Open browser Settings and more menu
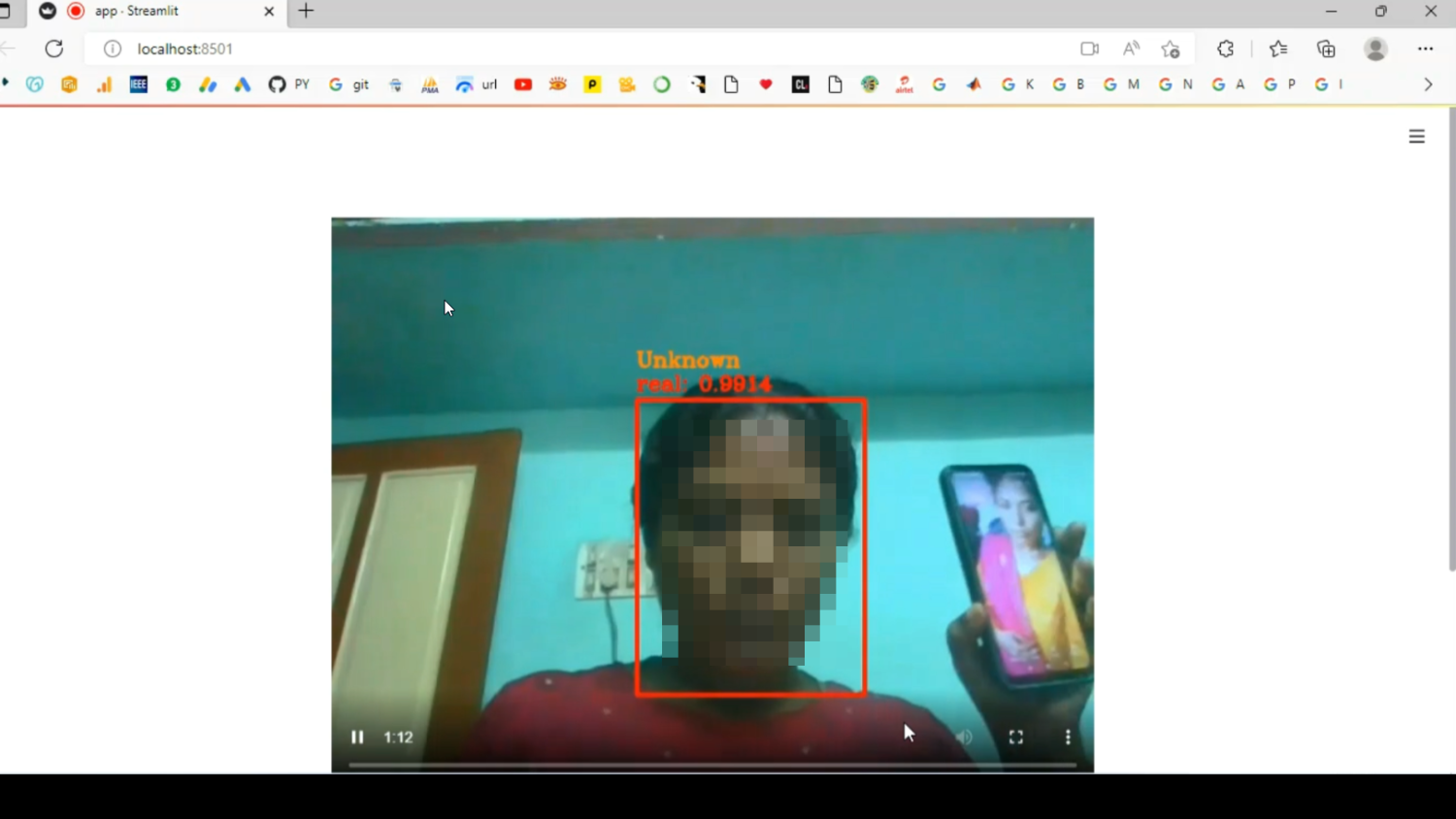 tap(1425, 49)
